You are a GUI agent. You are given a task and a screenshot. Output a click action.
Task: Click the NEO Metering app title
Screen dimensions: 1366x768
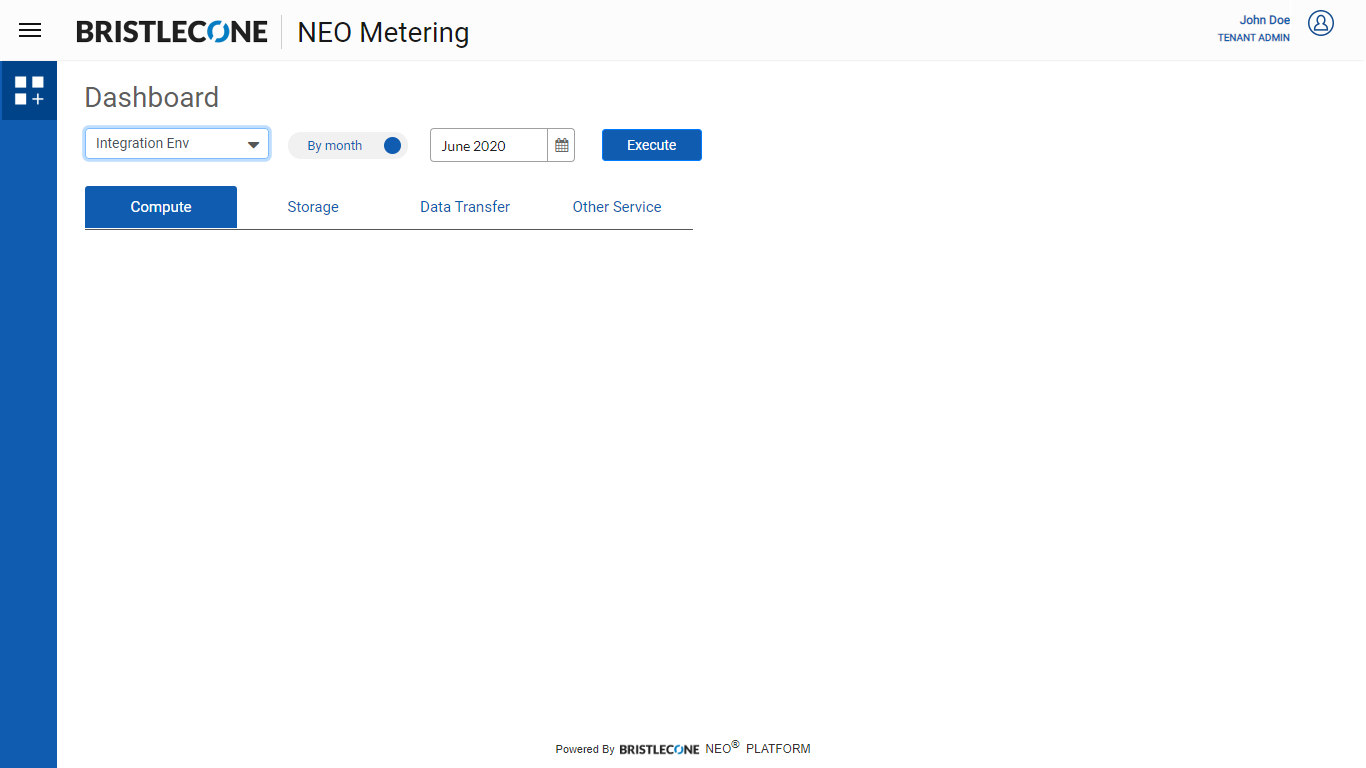(x=383, y=32)
